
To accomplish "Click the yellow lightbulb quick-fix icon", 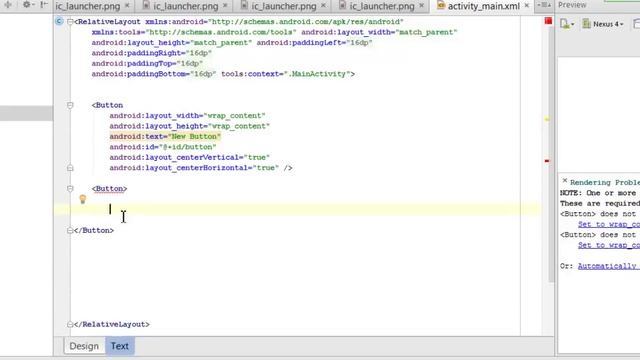I will [x=82, y=199].
